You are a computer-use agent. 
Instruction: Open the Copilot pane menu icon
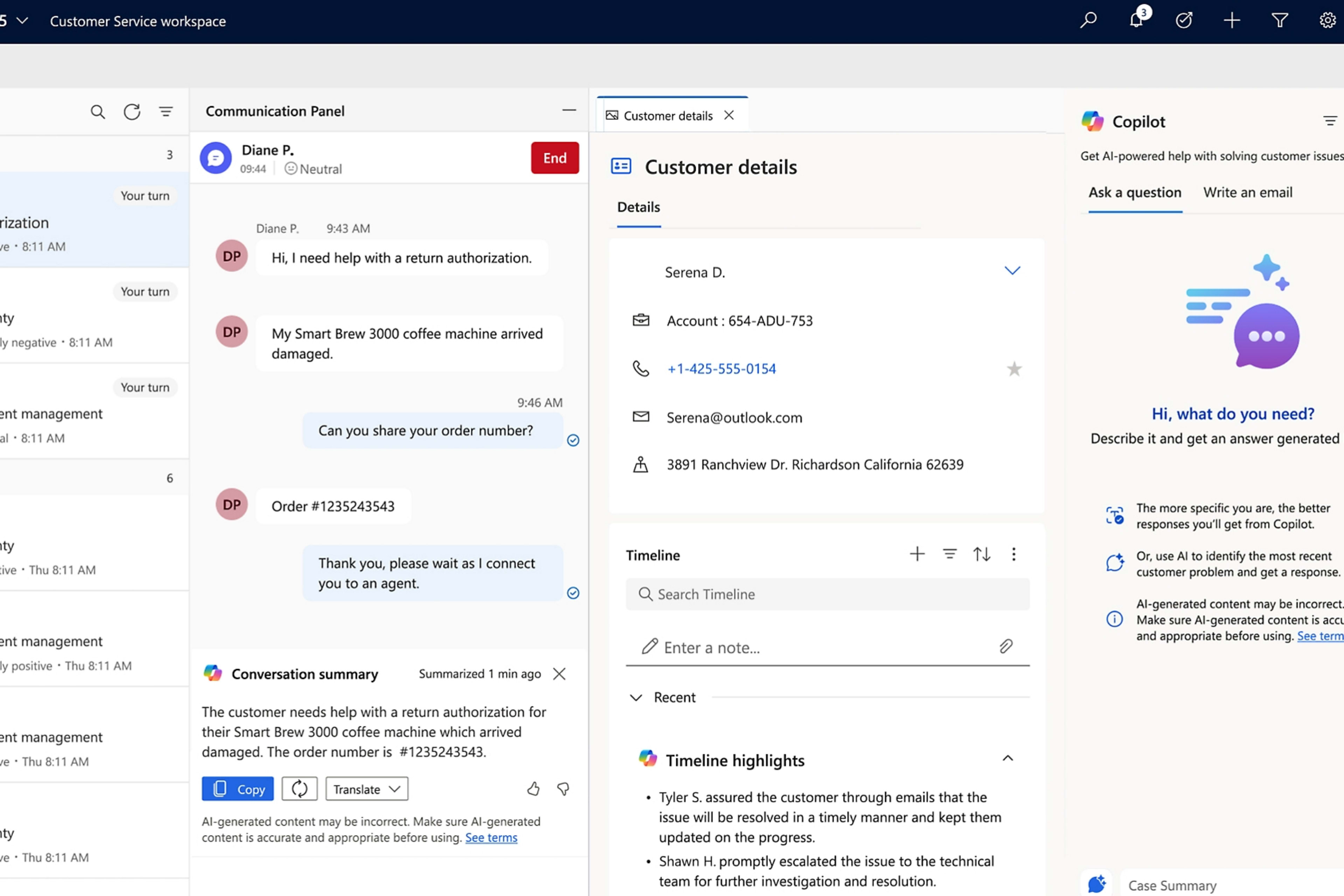click(x=1330, y=121)
